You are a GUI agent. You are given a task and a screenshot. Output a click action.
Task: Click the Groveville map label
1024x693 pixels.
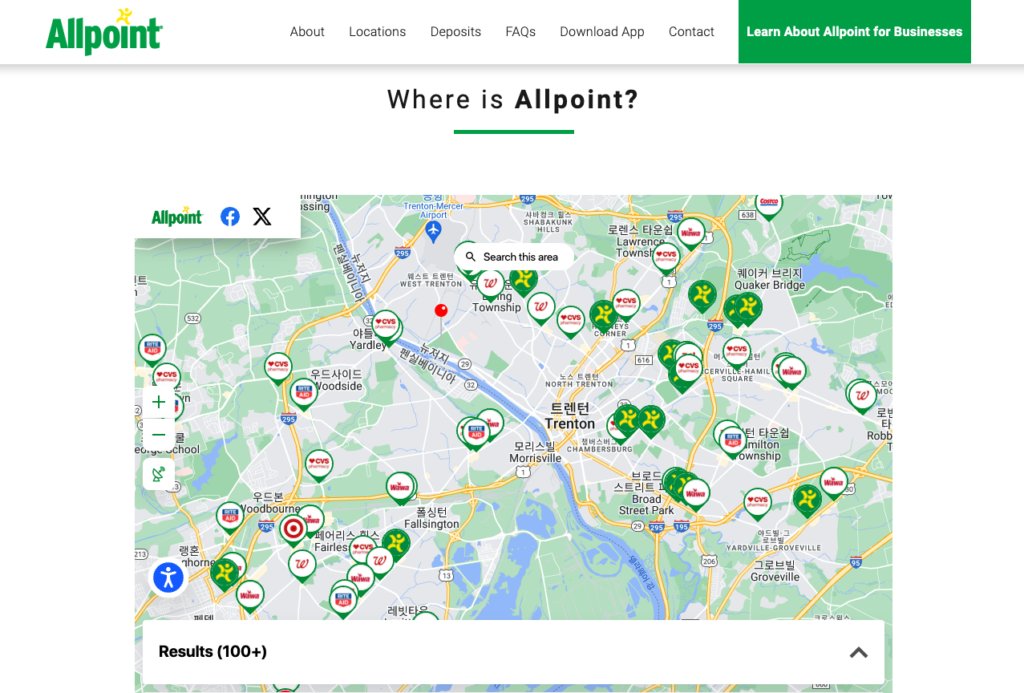pyautogui.click(x=775, y=571)
